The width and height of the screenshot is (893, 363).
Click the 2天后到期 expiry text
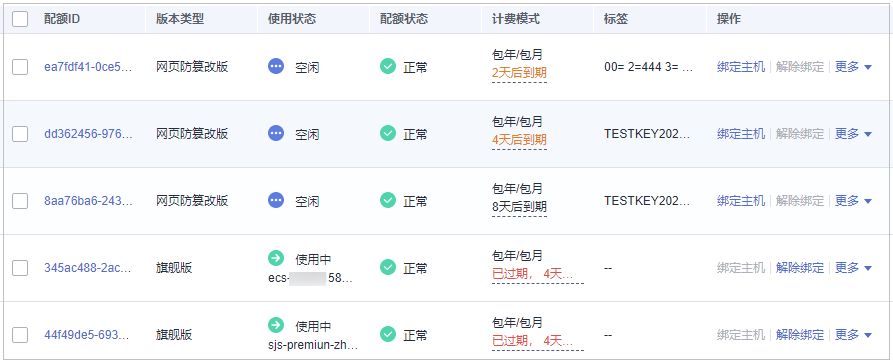pyautogui.click(x=519, y=73)
